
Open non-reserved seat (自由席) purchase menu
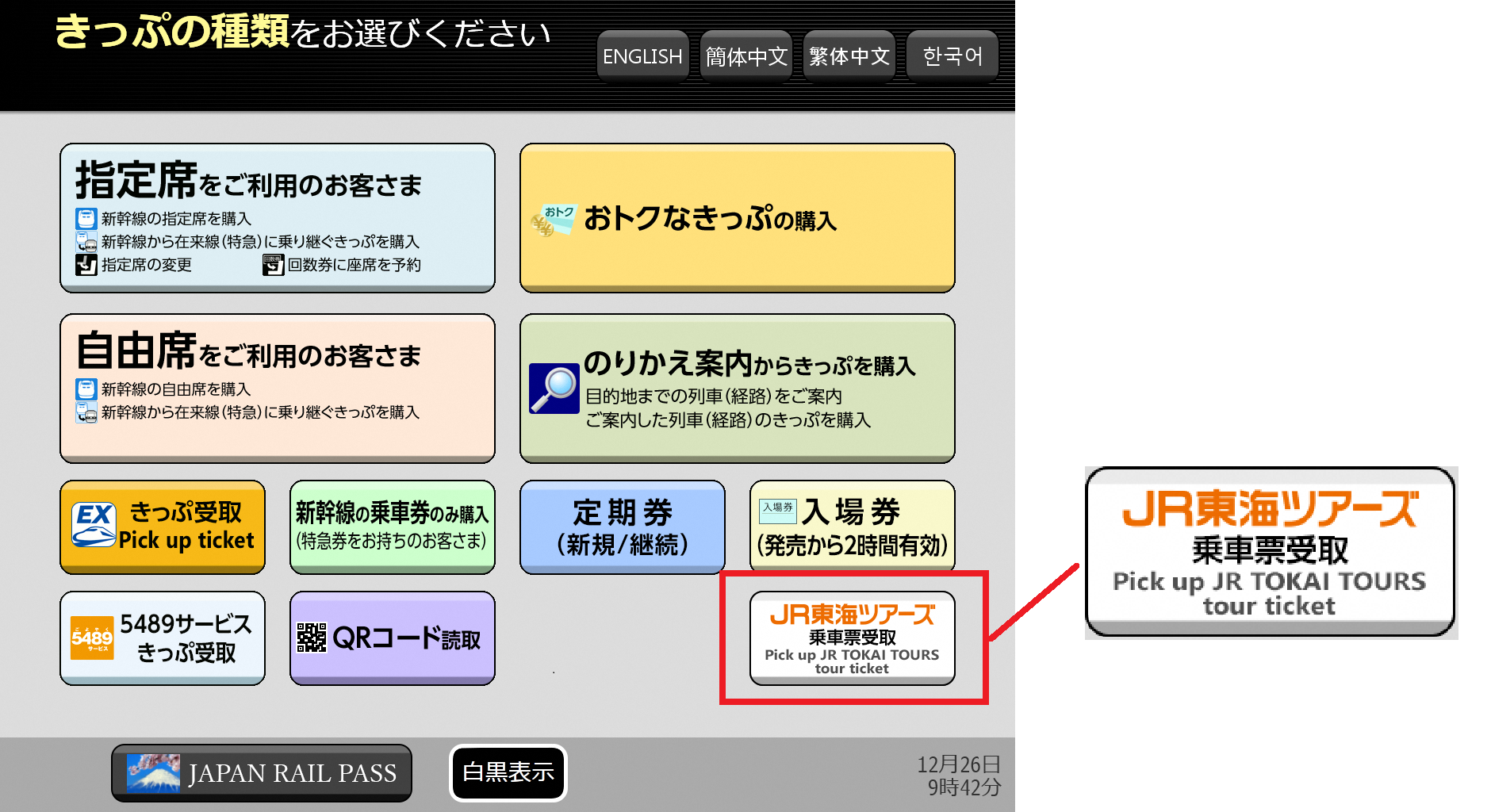tap(276, 388)
